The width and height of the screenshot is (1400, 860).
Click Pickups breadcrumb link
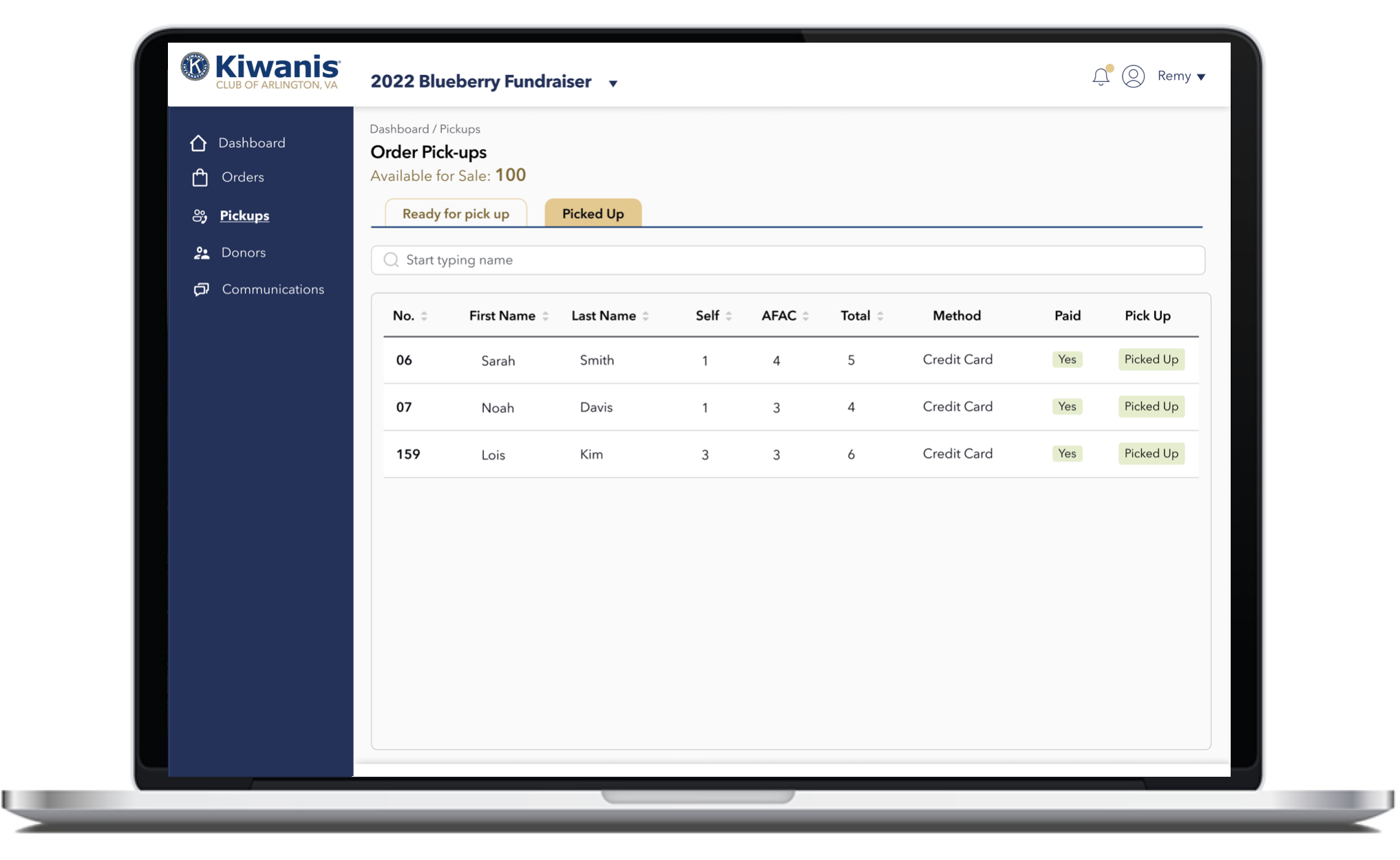click(x=460, y=129)
